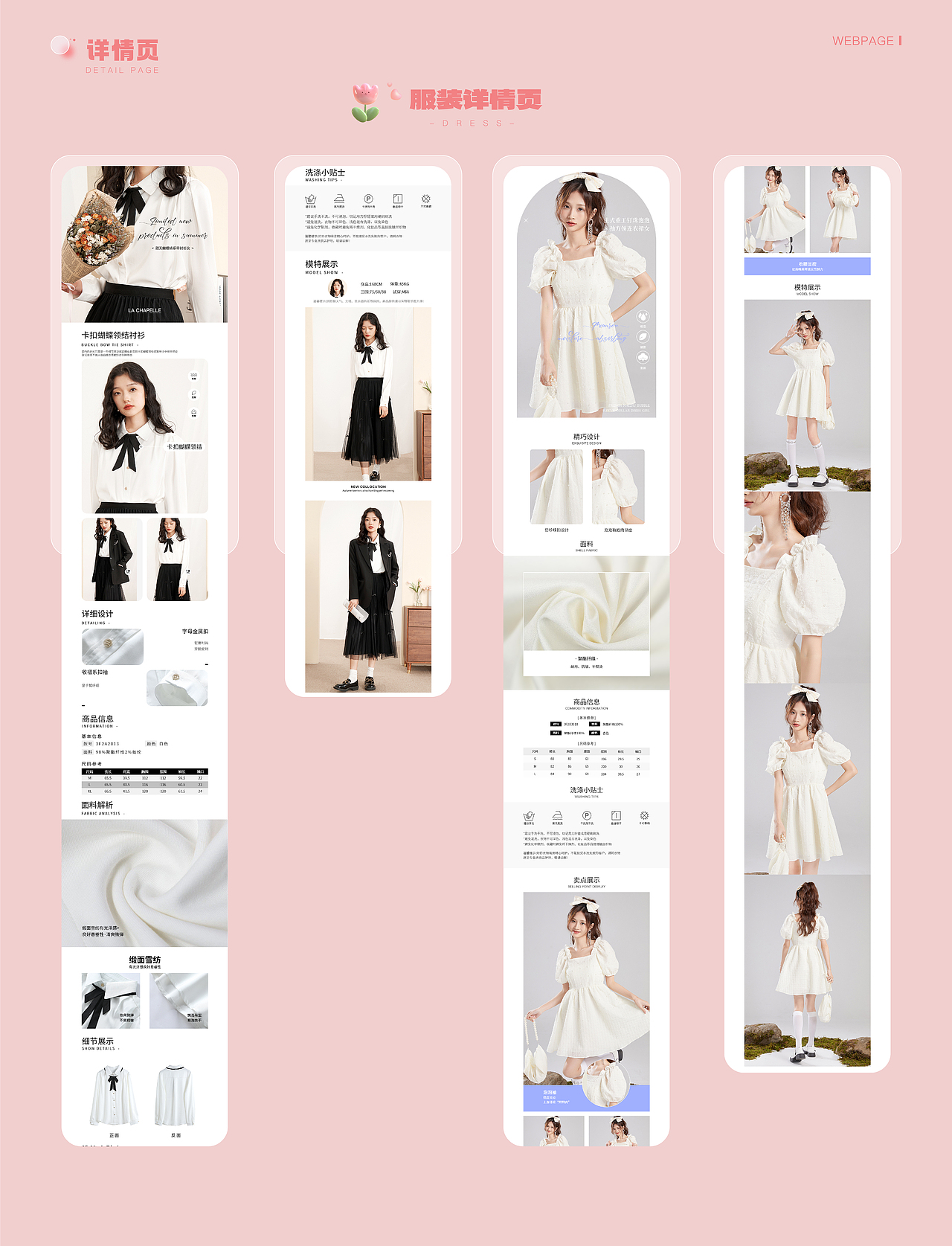952x1246 pixels.
Task: Select S row in dress size table
Action: [586, 759]
